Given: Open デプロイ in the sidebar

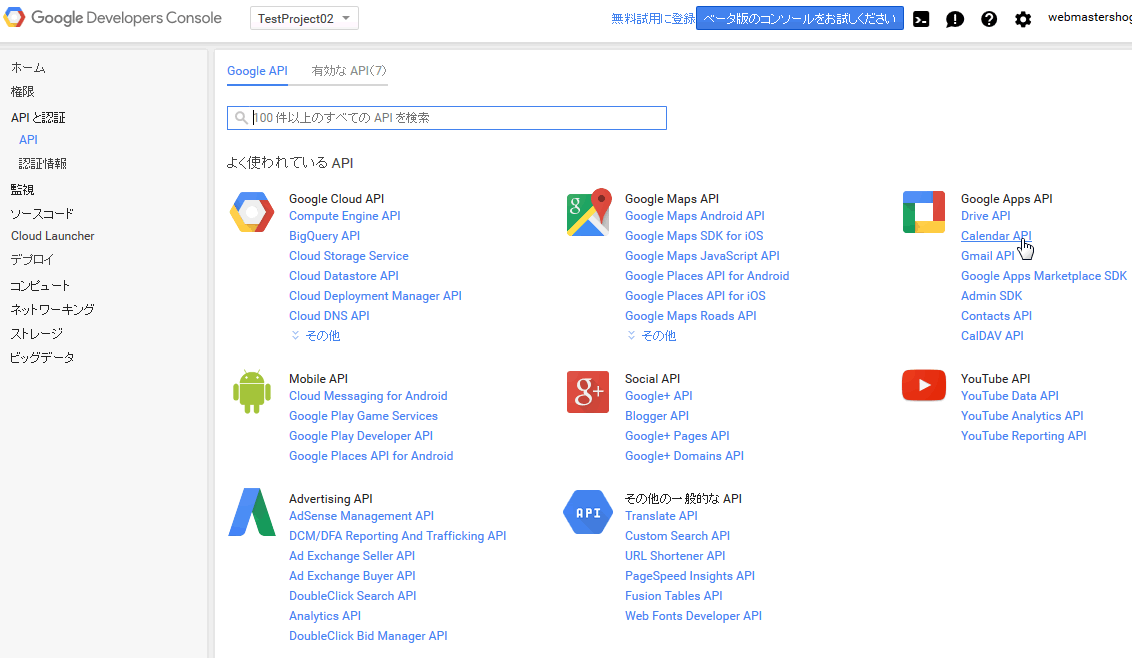Looking at the screenshot, I should pyautogui.click(x=32, y=260).
